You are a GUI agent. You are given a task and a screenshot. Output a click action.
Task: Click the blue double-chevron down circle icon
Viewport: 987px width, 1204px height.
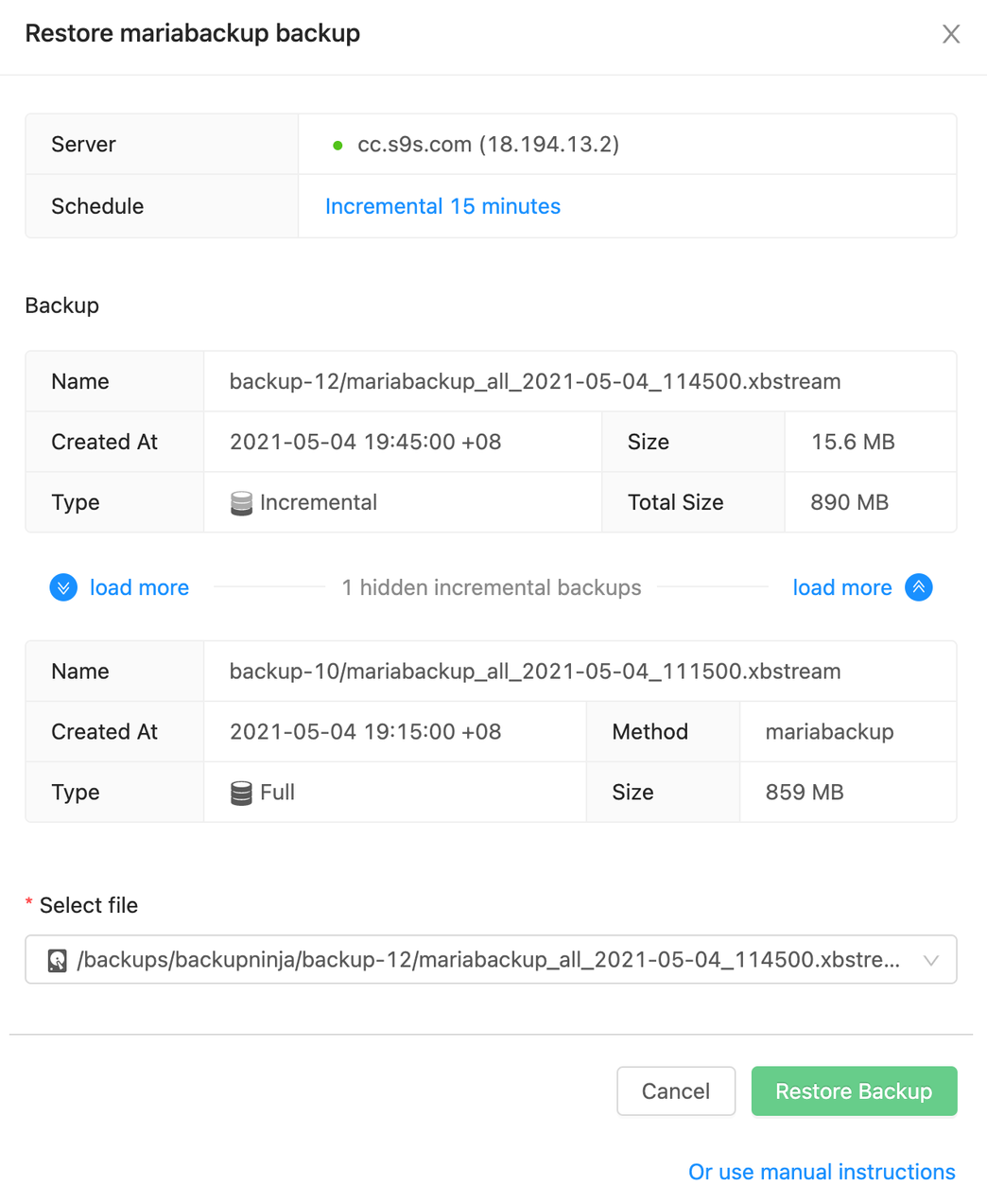62,587
